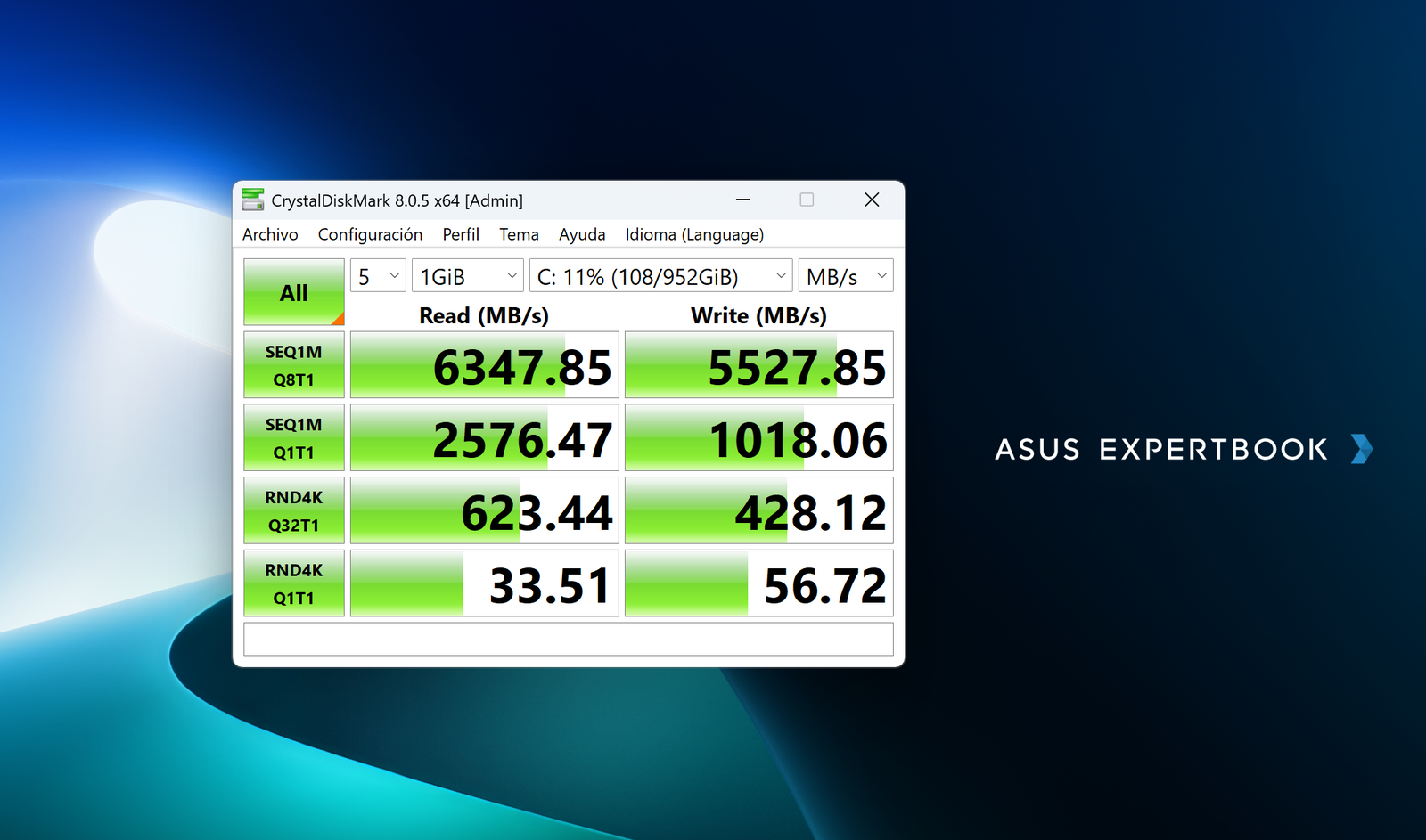Open the Idioma (Language) menu
1426x840 pixels.
694,234
